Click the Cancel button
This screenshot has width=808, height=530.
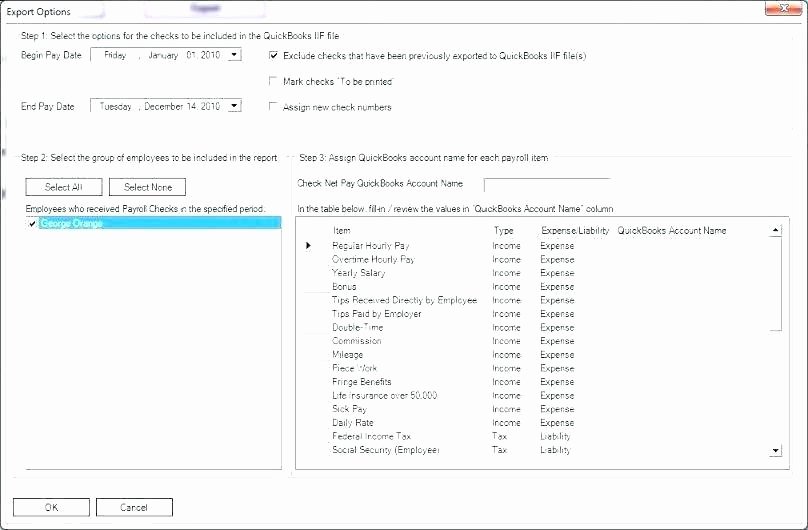[x=134, y=507]
